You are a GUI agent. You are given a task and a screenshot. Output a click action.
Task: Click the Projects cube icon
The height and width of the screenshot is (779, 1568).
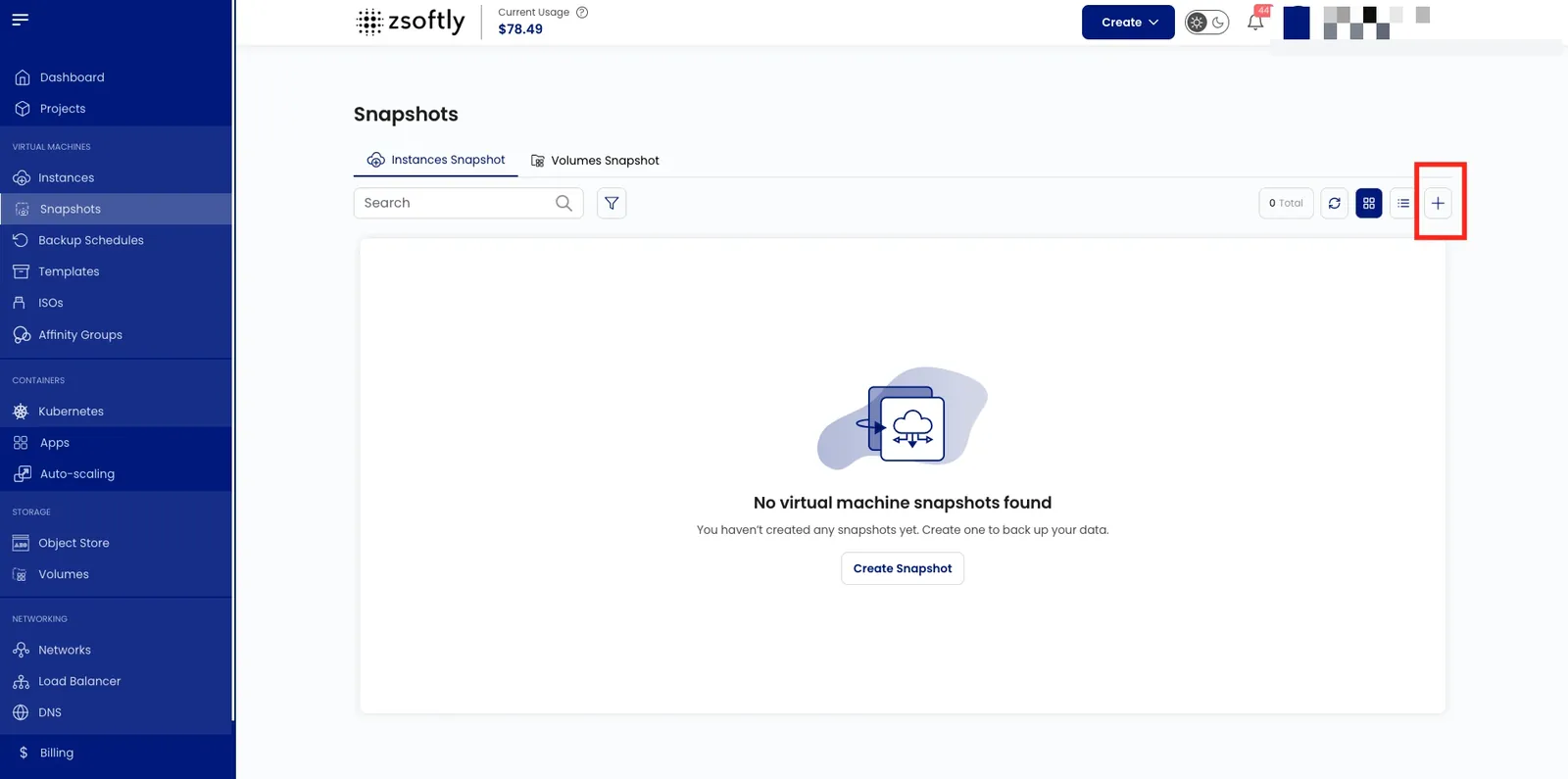click(x=23, y=109)
